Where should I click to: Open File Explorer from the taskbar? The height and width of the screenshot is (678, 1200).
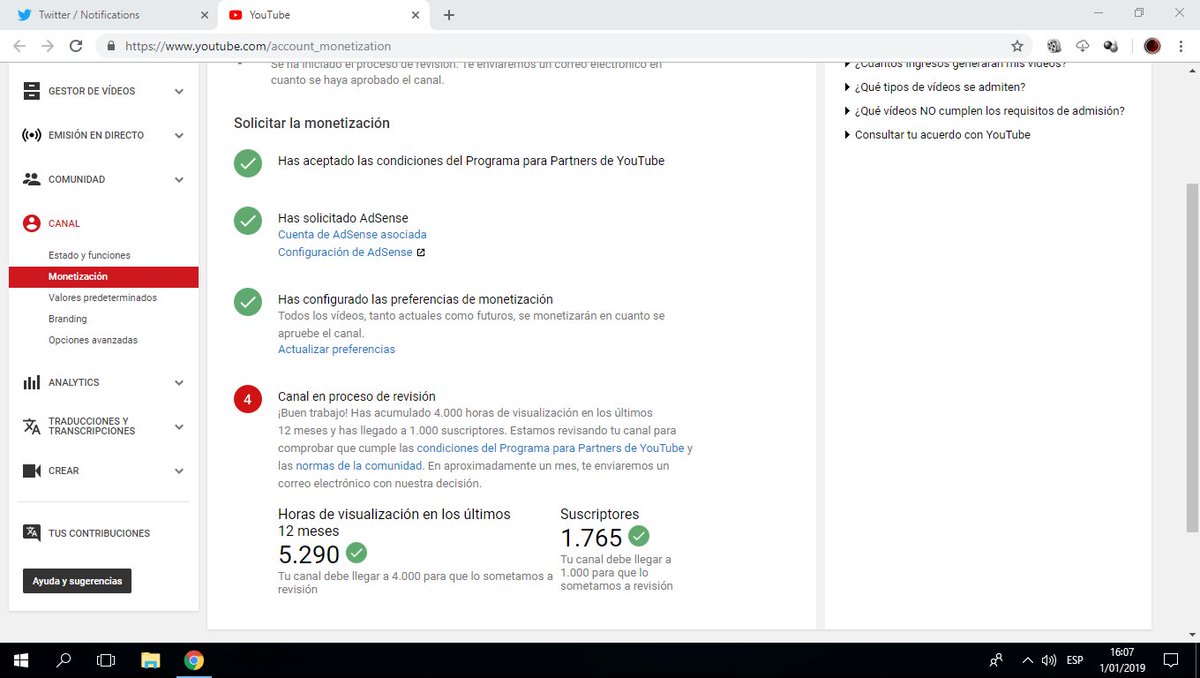(150, 660)
